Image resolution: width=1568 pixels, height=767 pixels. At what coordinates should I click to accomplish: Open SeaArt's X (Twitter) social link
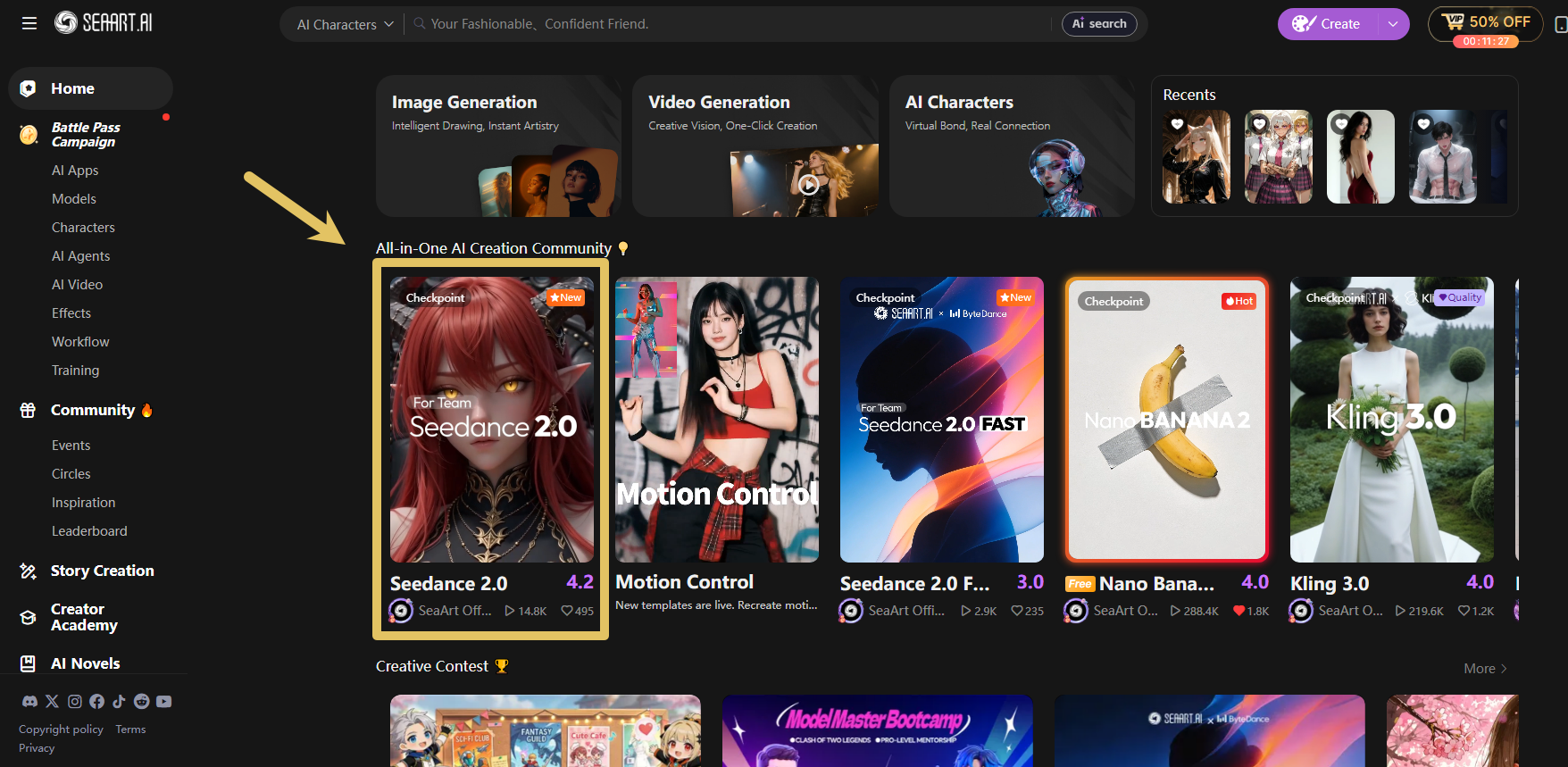(x=52, y=702)
